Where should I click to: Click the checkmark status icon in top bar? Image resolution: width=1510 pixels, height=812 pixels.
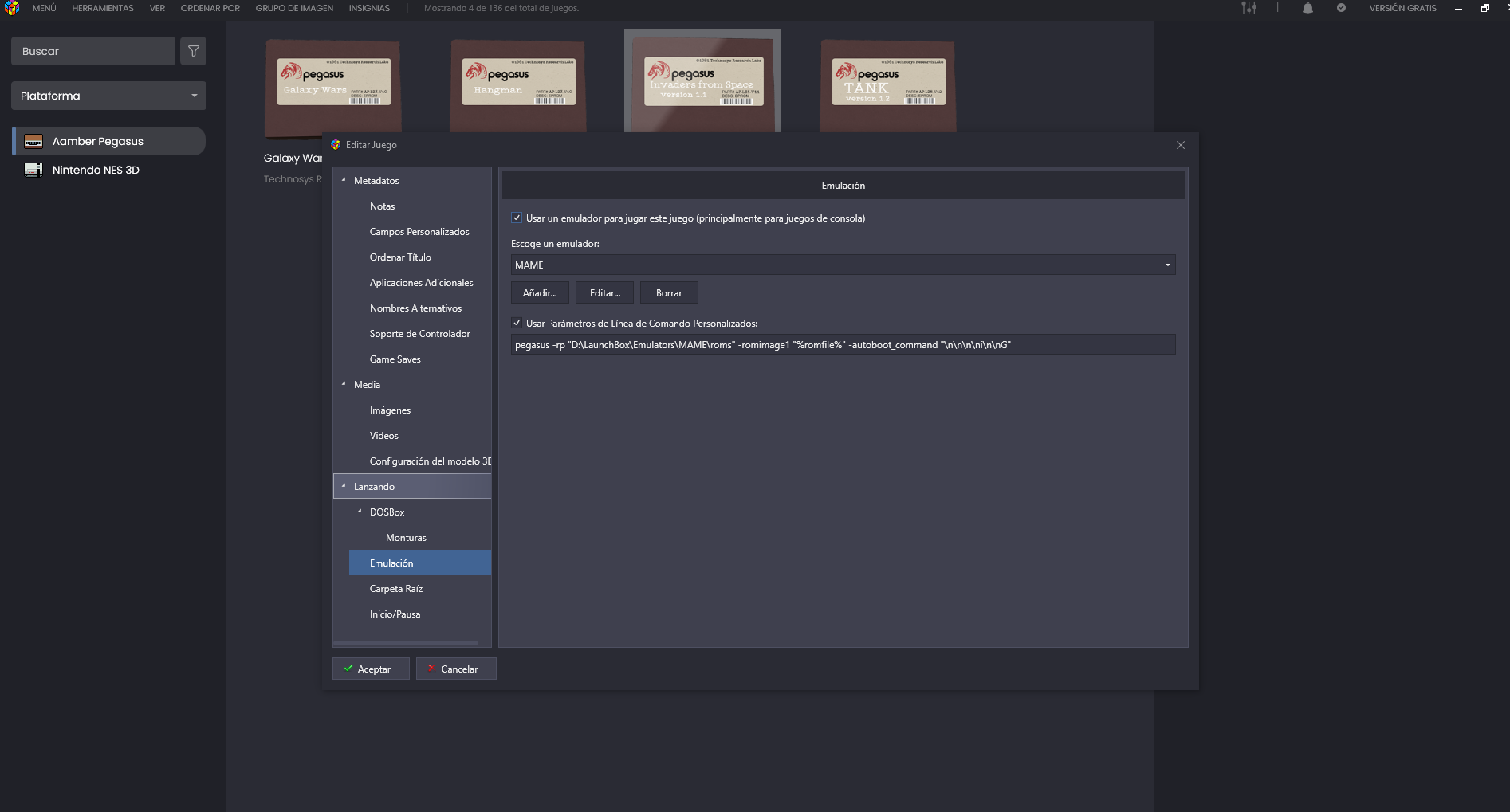[x=1341, y=8]
